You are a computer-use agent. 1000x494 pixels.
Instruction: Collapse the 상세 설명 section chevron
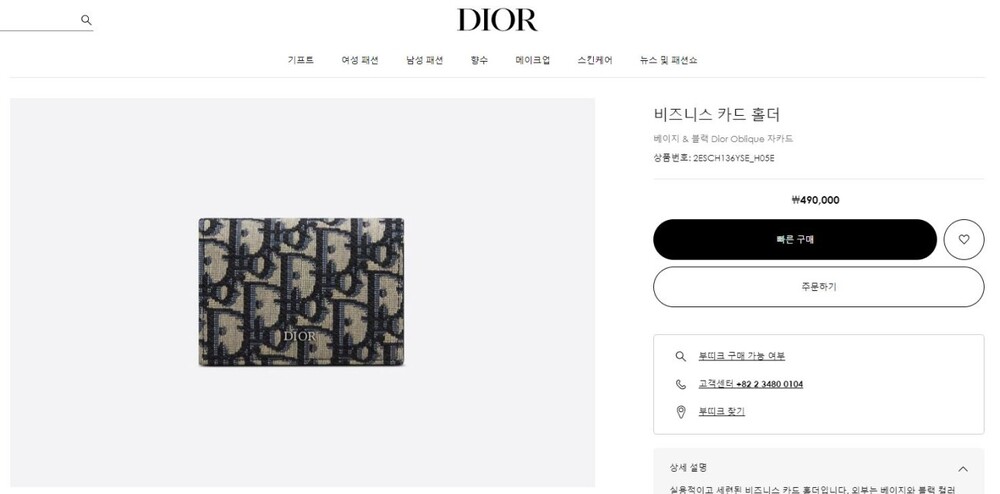[x=963, y=469]
